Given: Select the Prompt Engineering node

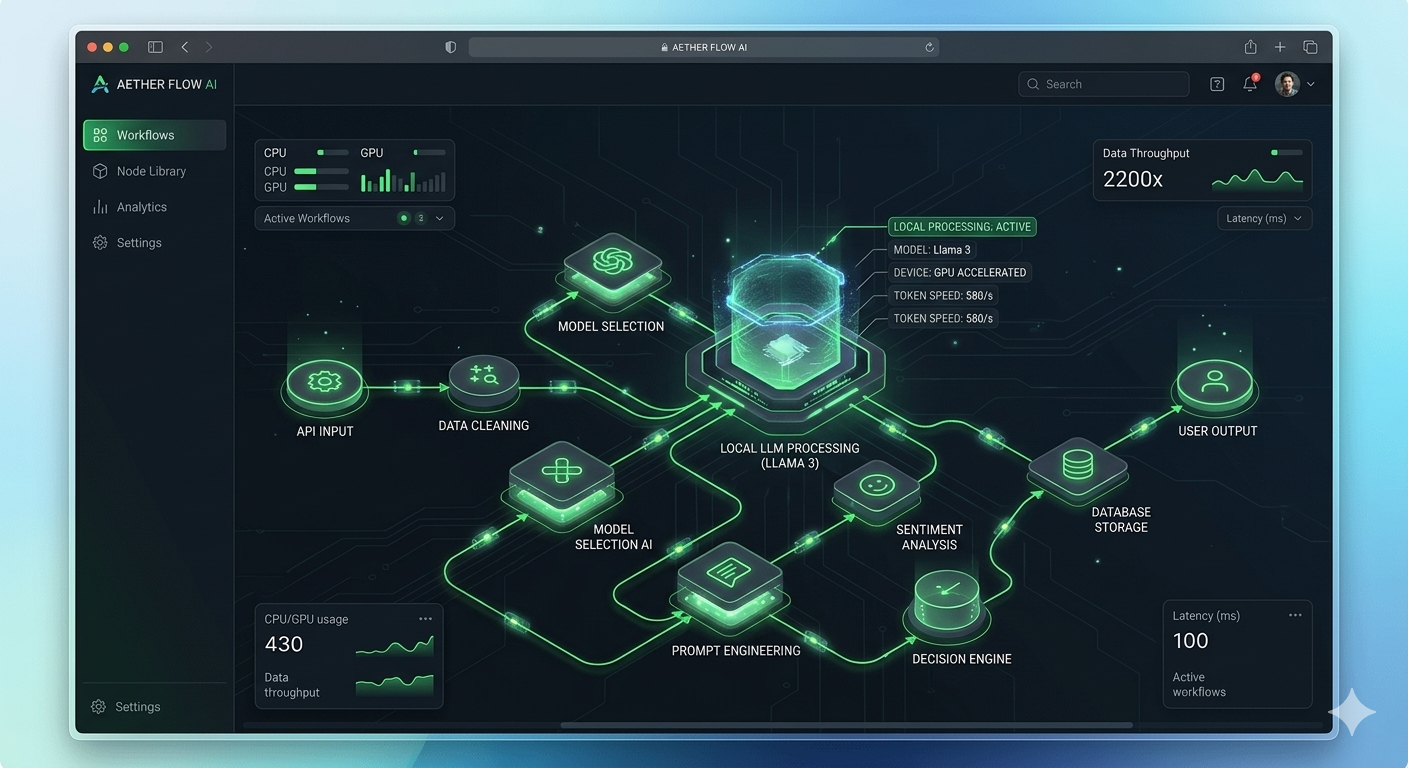Looking at the screenshot, I should pos(730,588).
